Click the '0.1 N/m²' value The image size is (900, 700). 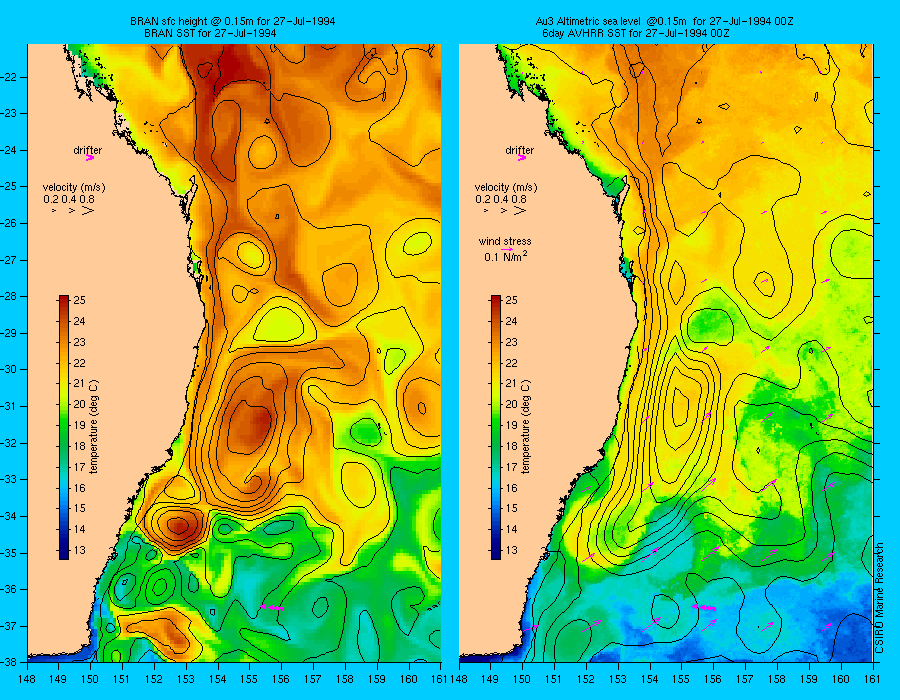(x=506, y=256)
